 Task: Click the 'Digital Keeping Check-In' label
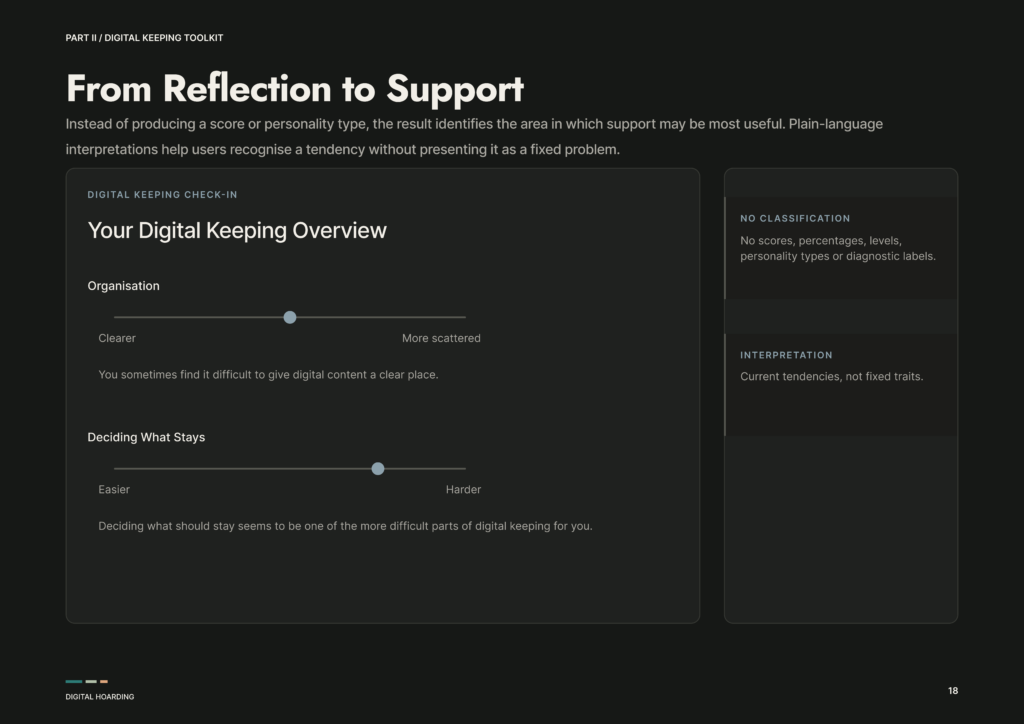[x=163, y=195]
